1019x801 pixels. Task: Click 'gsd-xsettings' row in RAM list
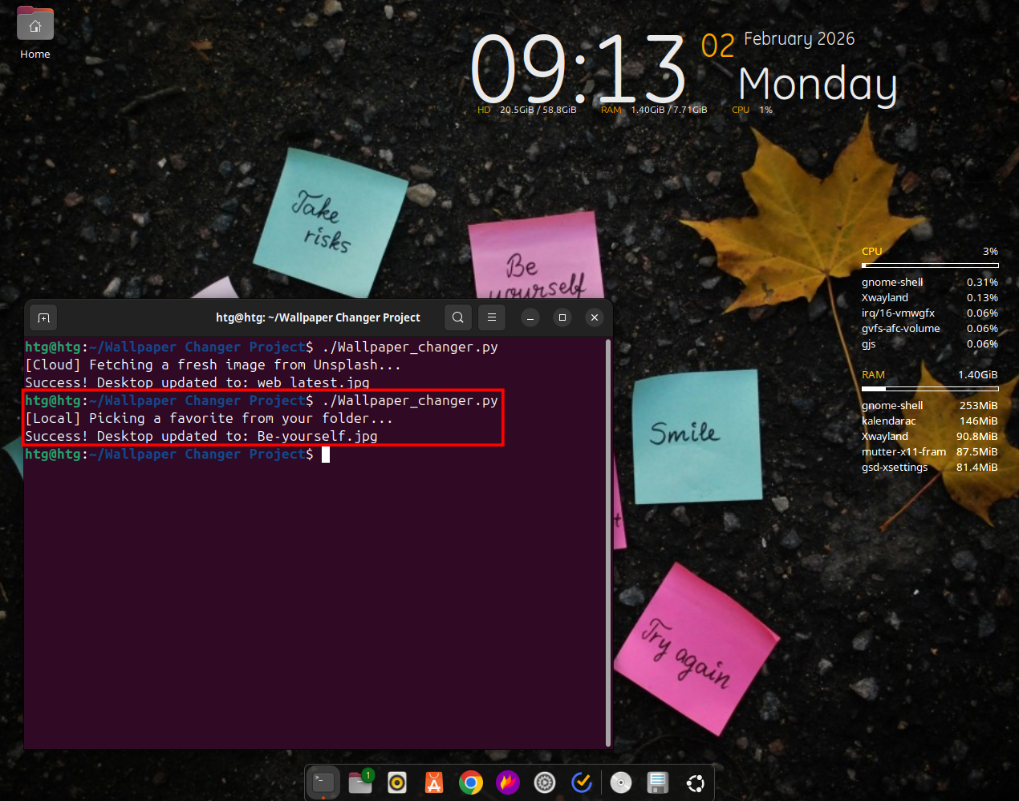coord(929,467)
